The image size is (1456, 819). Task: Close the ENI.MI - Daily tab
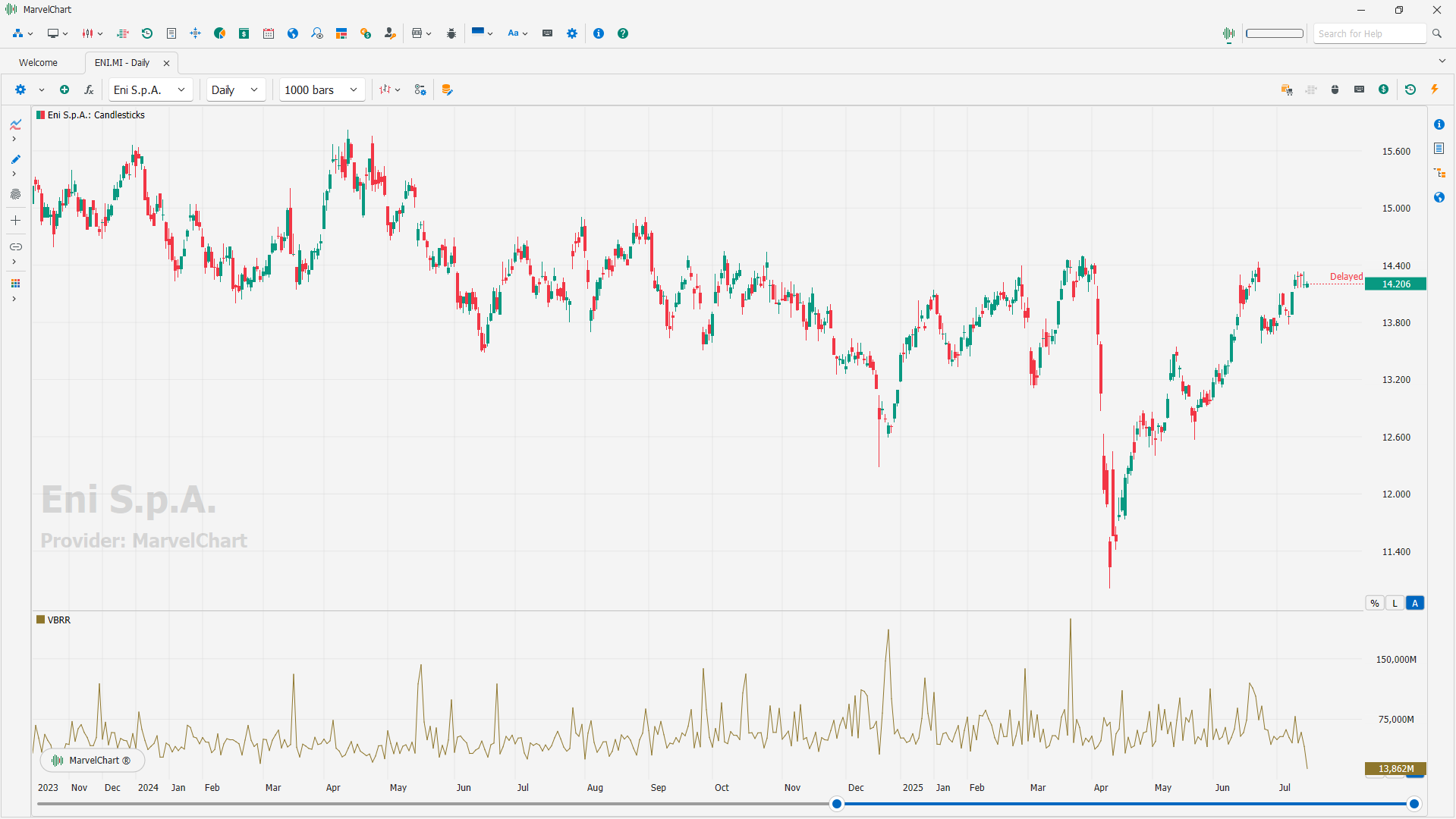(167, 63)
